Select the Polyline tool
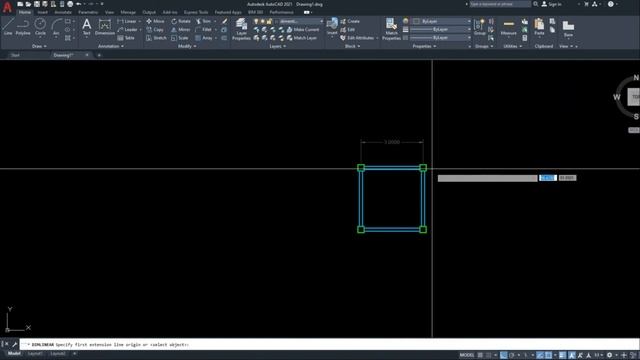Screen dimensions: 640x360 click(x=23, y=27)
